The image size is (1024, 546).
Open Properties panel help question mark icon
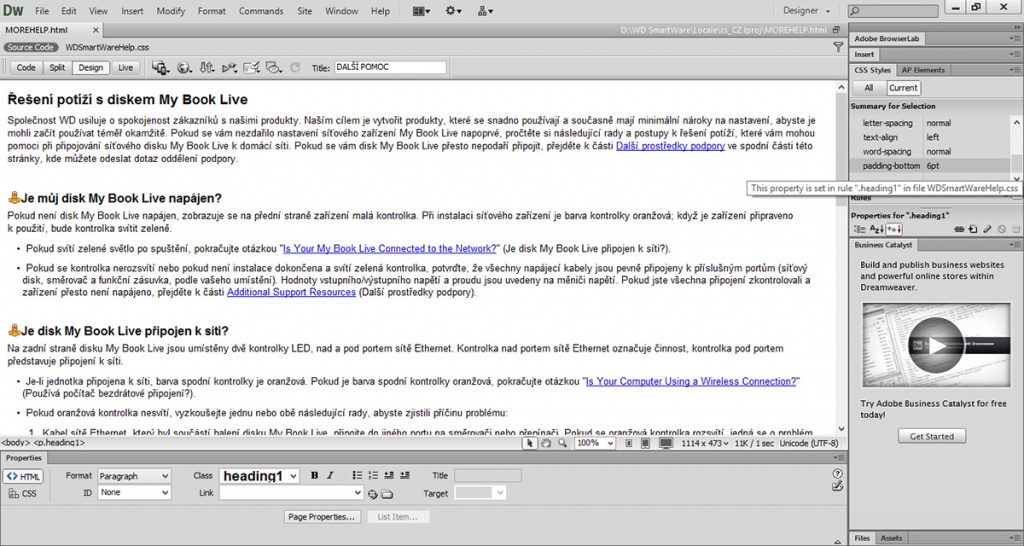click(x=838, y=474)
